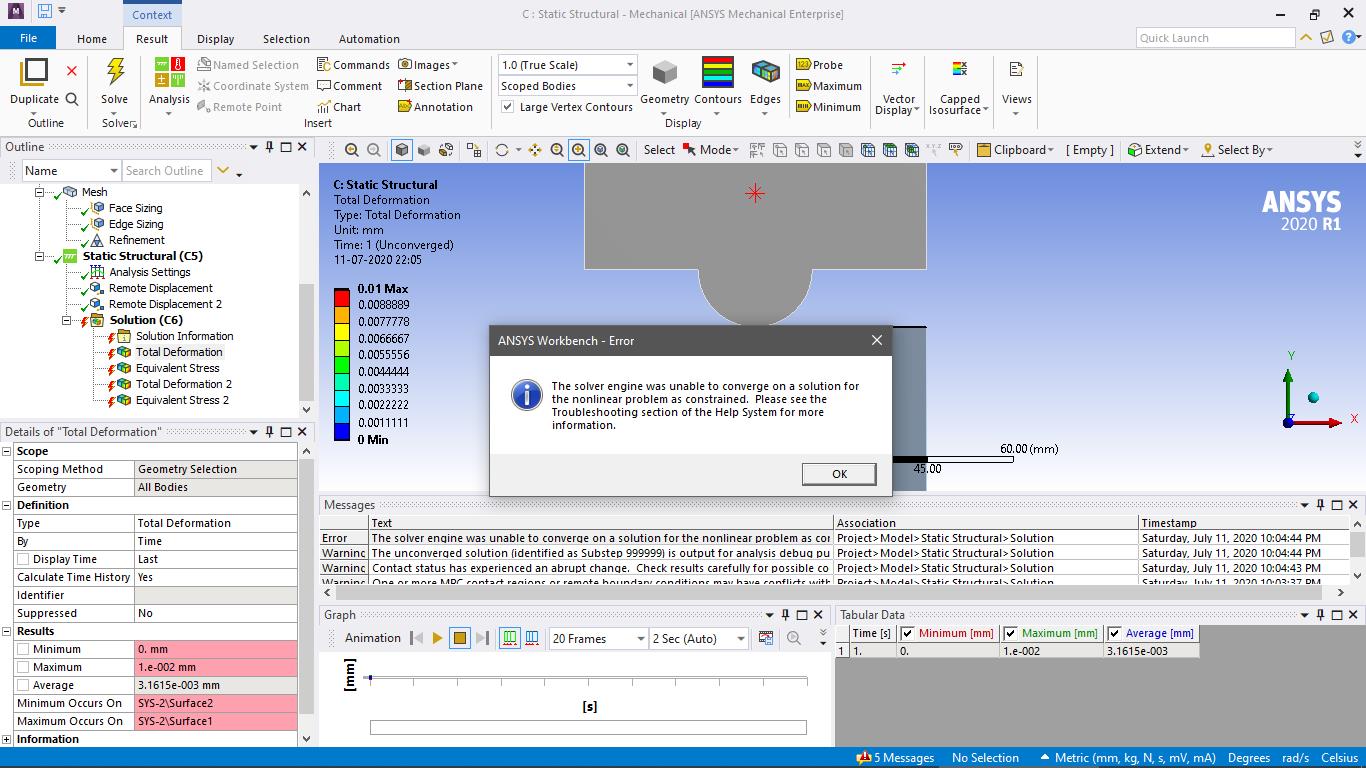Click the Search Outline field
Image resolution: width=1366 pixels, height=768 pixels.
tap(166, 171)
